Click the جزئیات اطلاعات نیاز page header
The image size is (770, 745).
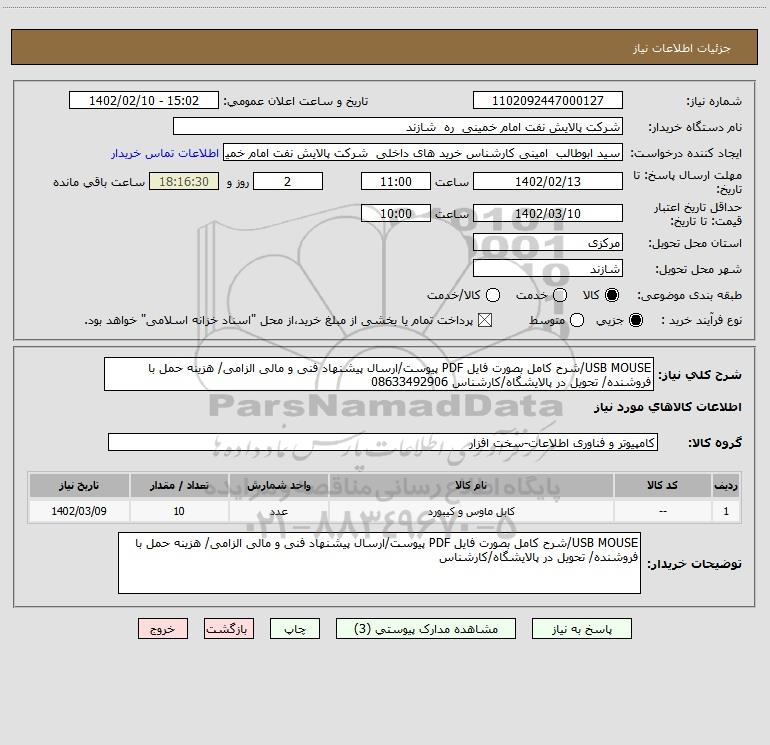click(682, 48)
